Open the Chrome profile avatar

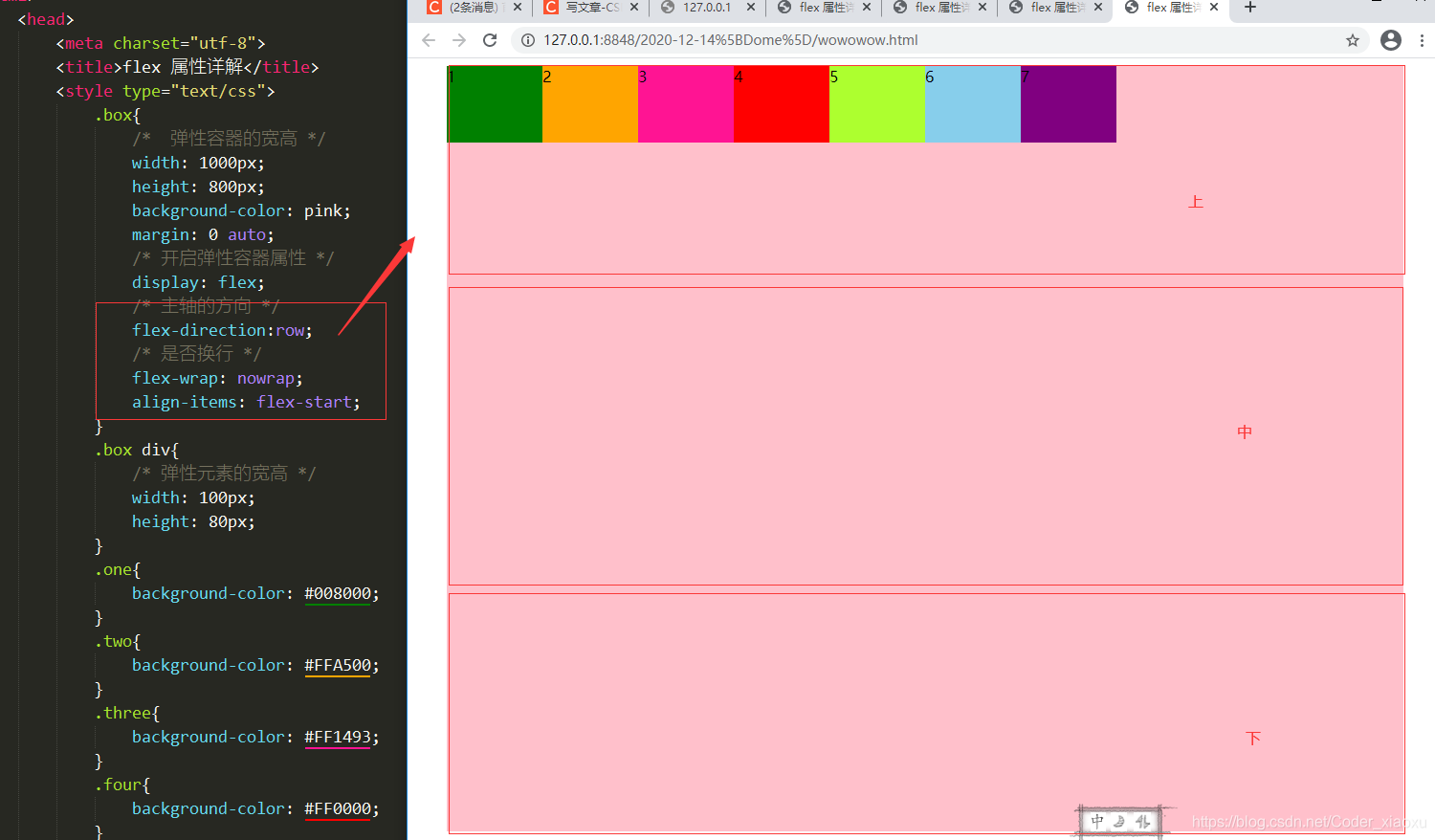[x=1391, y=40]
